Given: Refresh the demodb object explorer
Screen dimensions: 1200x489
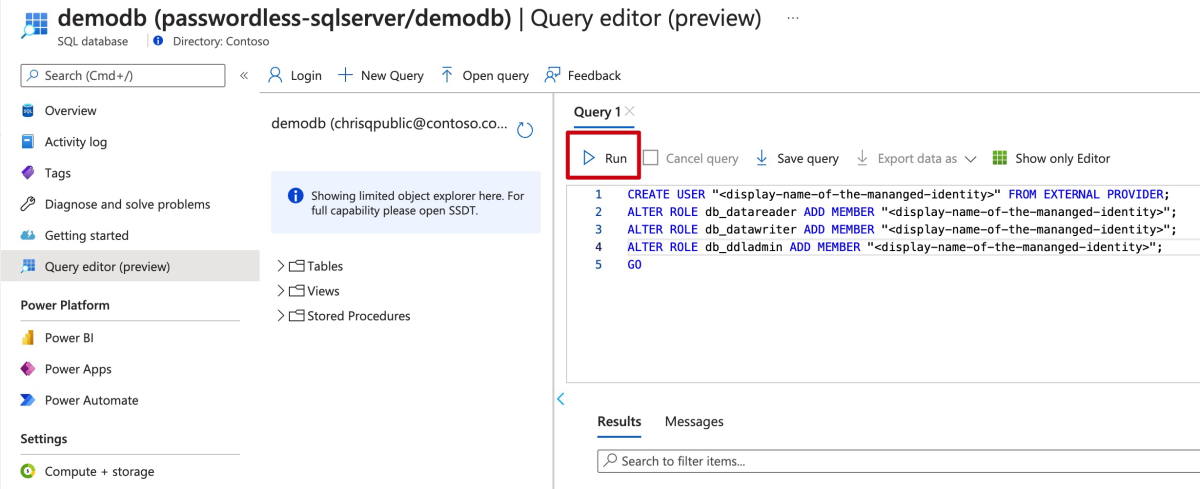Looking at the screenshot, I should point(525,129).
